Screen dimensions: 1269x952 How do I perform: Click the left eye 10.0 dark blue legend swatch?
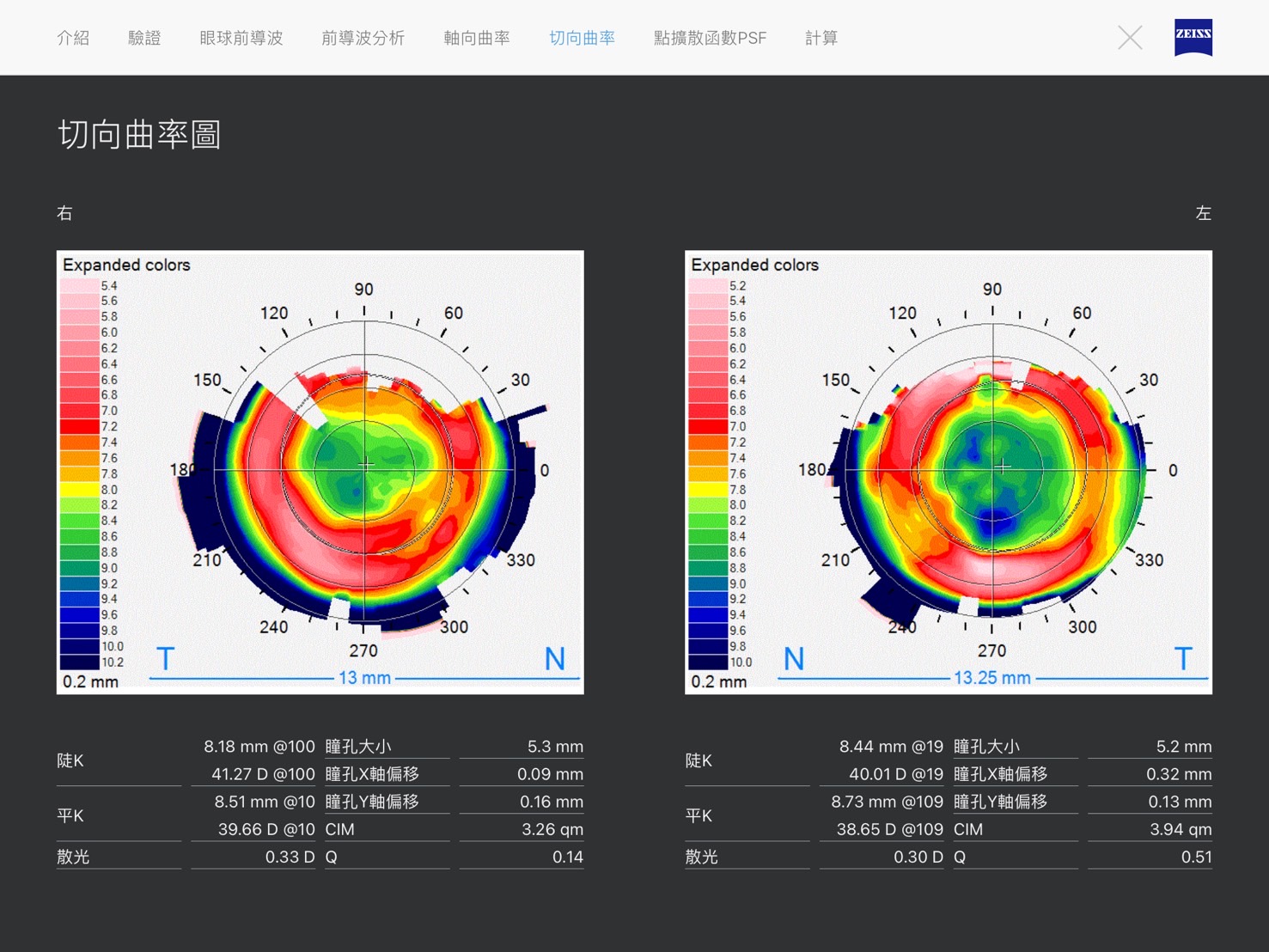coord(708,662)
